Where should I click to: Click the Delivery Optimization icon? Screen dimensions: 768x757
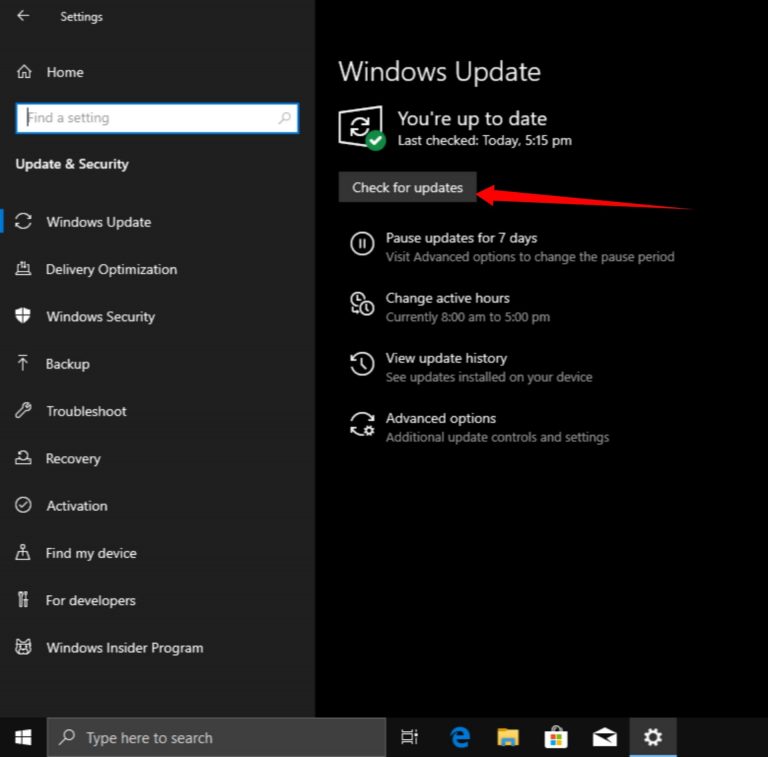[23, 268]
